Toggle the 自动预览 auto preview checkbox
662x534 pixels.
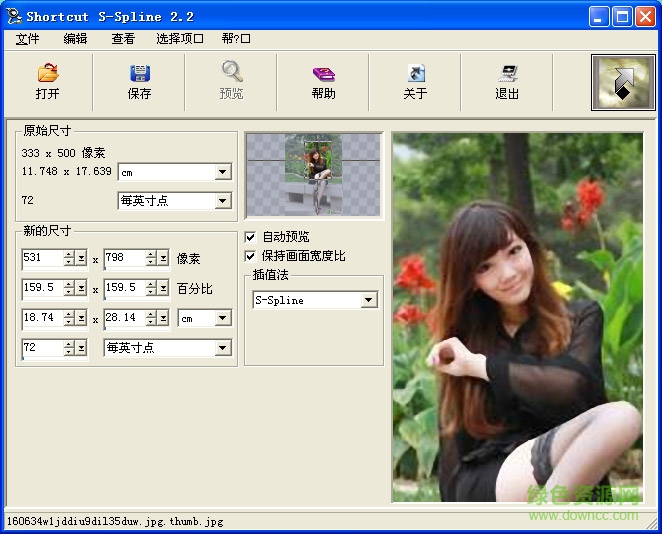coord(251,237)
